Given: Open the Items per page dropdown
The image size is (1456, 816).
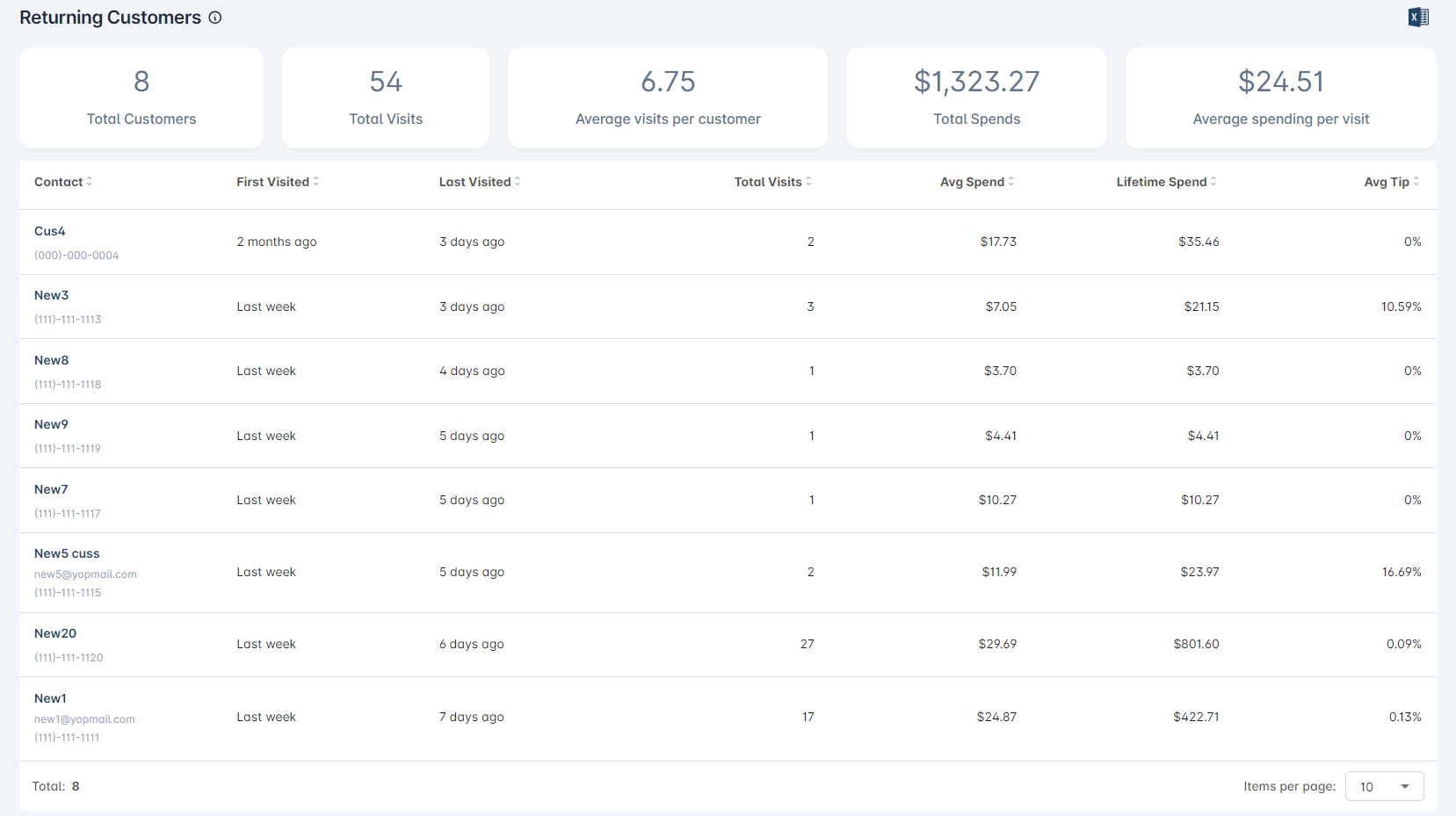Looking at the screenshot, I should tap(1384, 786).
